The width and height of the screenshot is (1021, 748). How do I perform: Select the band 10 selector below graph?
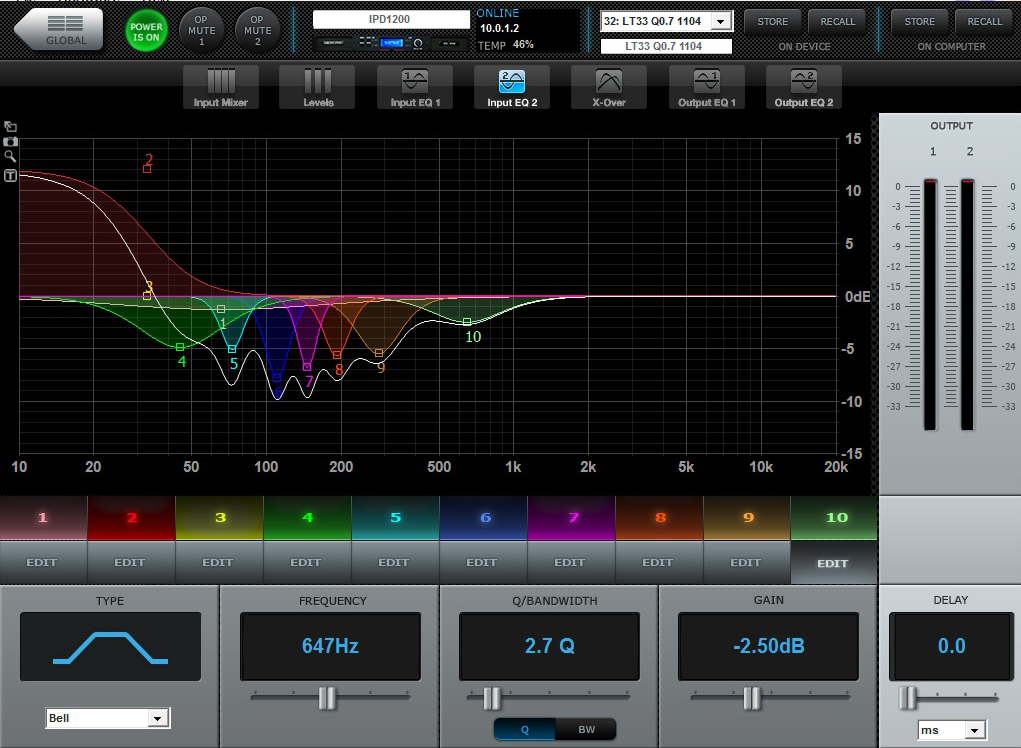(x=835, y=518)
